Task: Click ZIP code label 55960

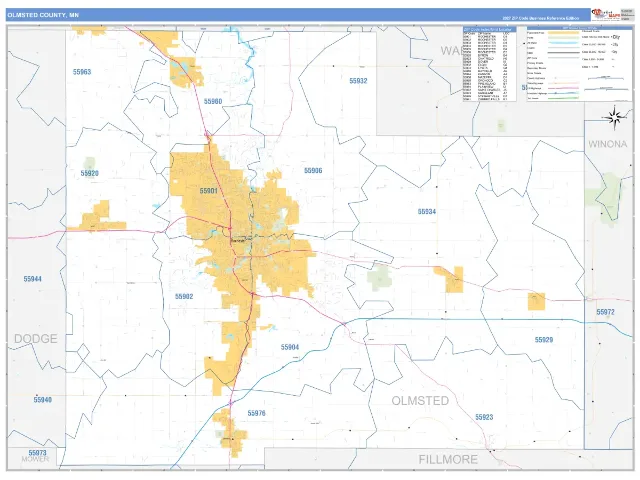Action: click(x=213, y=101)
